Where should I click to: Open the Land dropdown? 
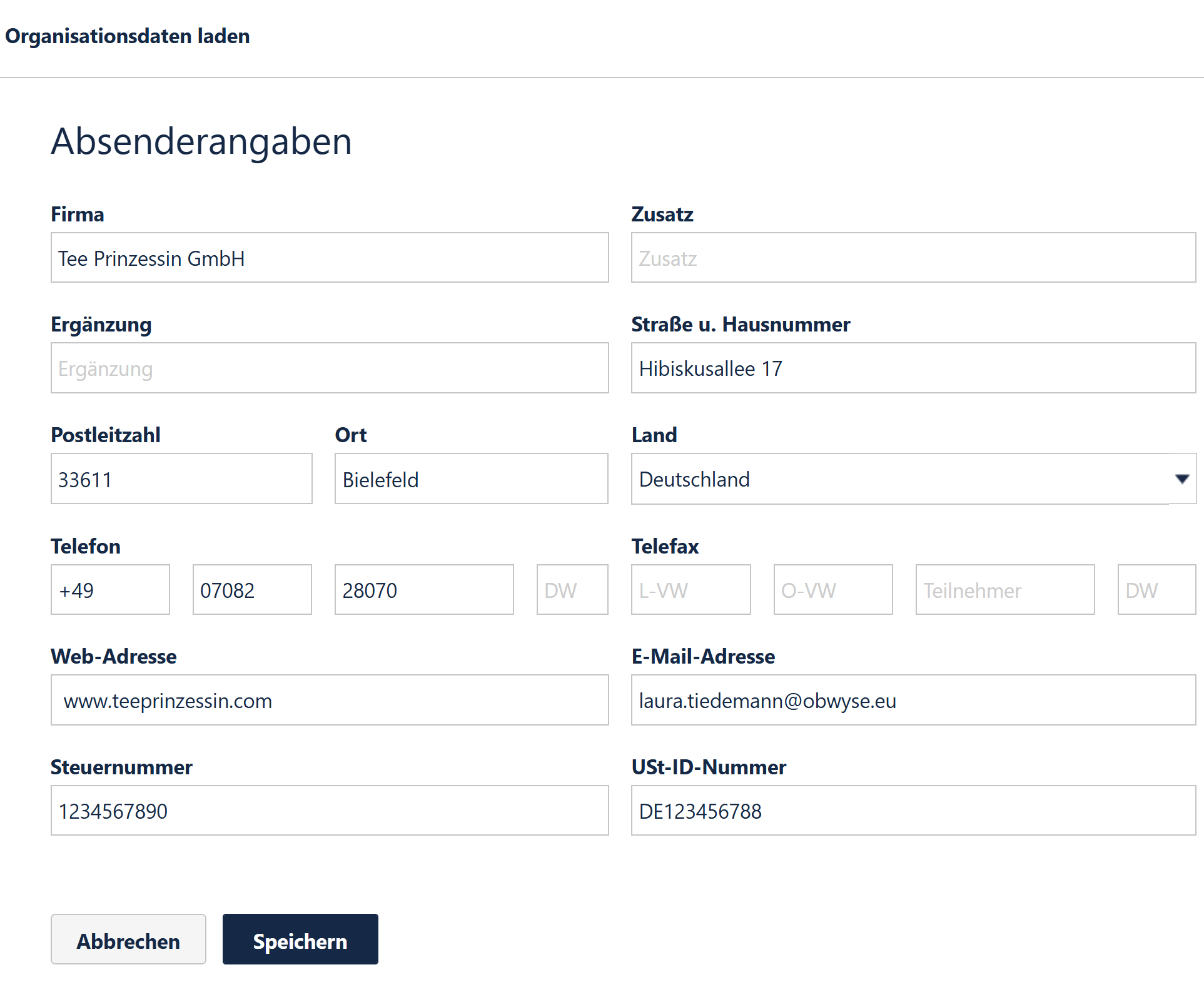tap(913, 478)
